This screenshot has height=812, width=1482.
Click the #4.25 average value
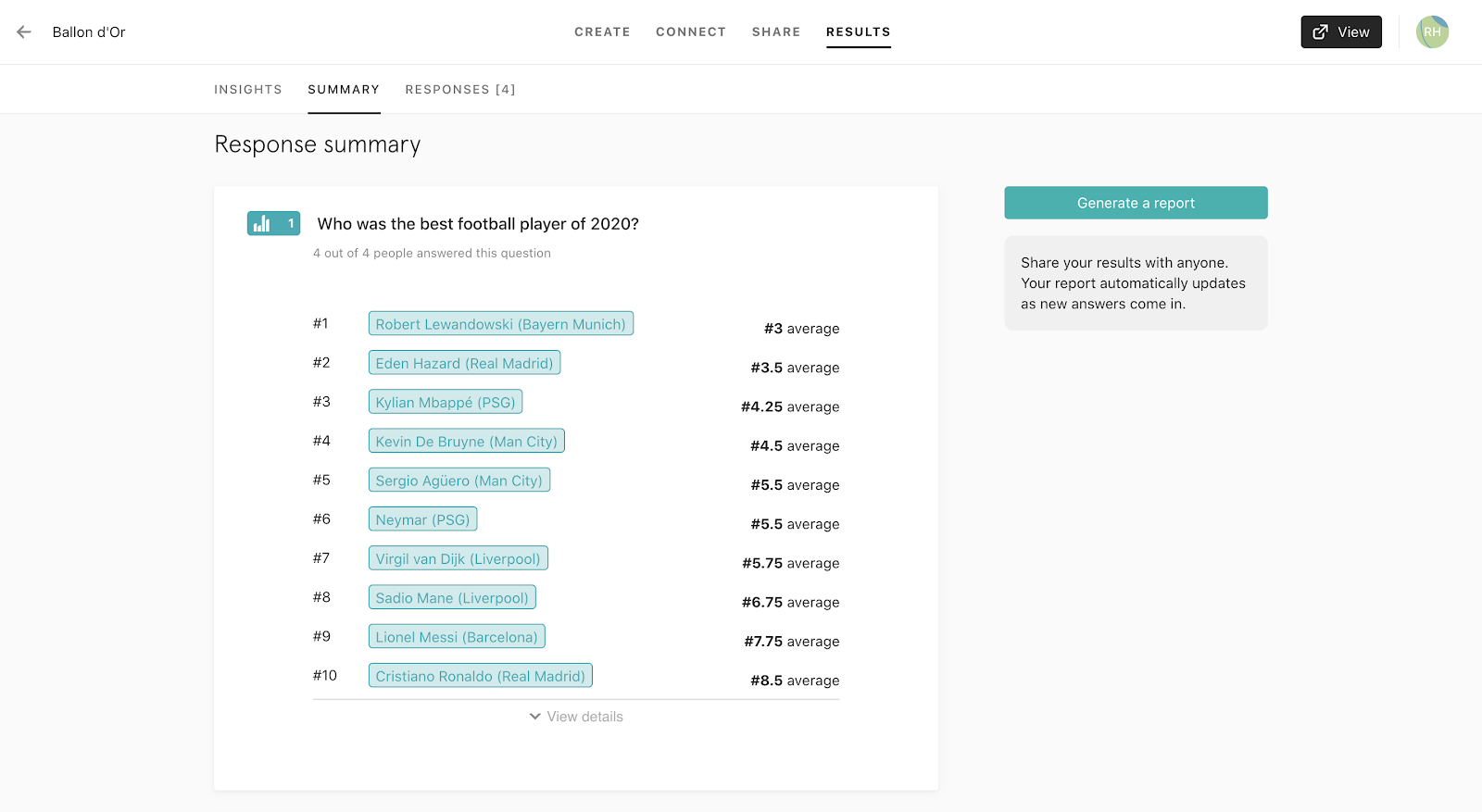click(x=790, y=406)
